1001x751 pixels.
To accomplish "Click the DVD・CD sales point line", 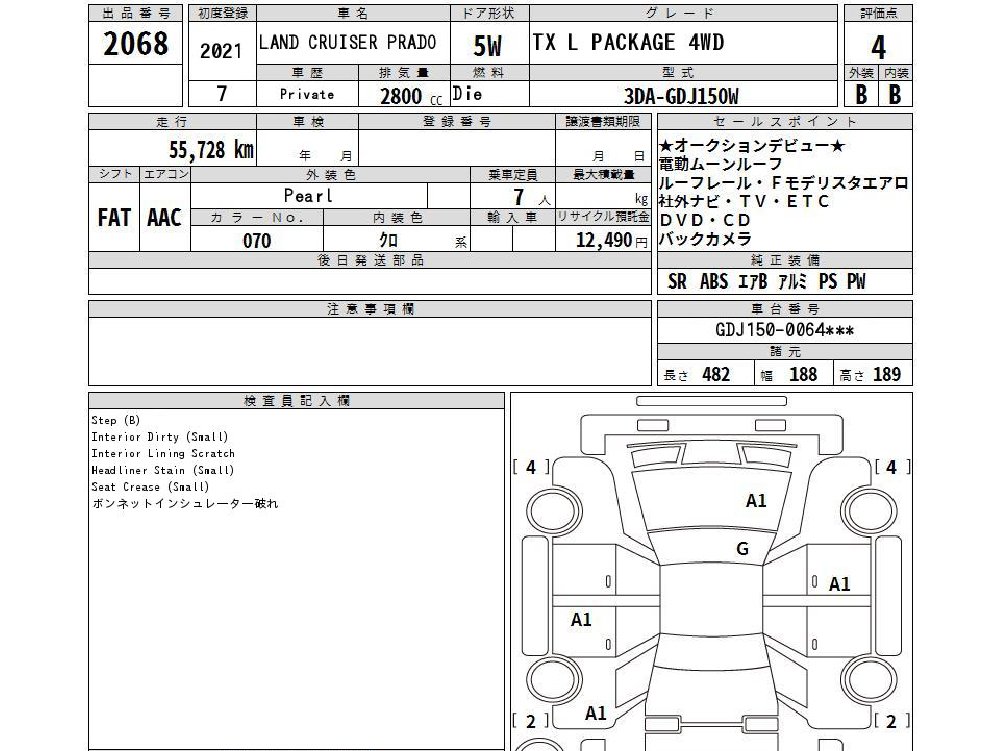I will click(705, 220).
